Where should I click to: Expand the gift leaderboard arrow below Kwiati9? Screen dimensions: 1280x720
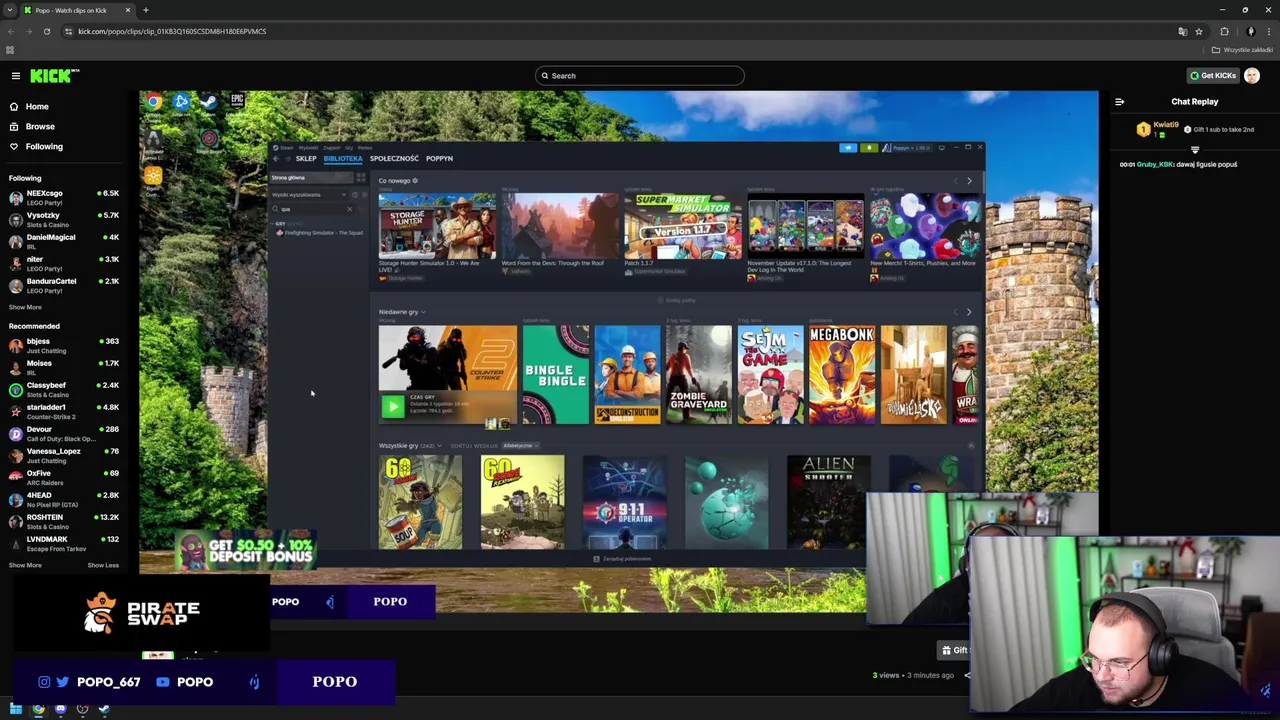coord(1194,150)
